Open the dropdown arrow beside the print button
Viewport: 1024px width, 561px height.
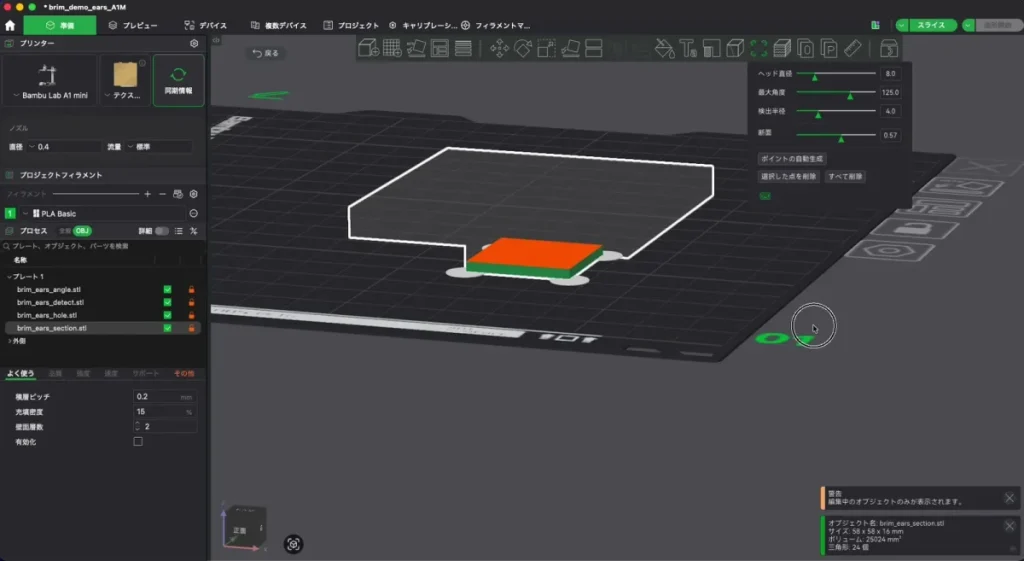click(968, 25)
